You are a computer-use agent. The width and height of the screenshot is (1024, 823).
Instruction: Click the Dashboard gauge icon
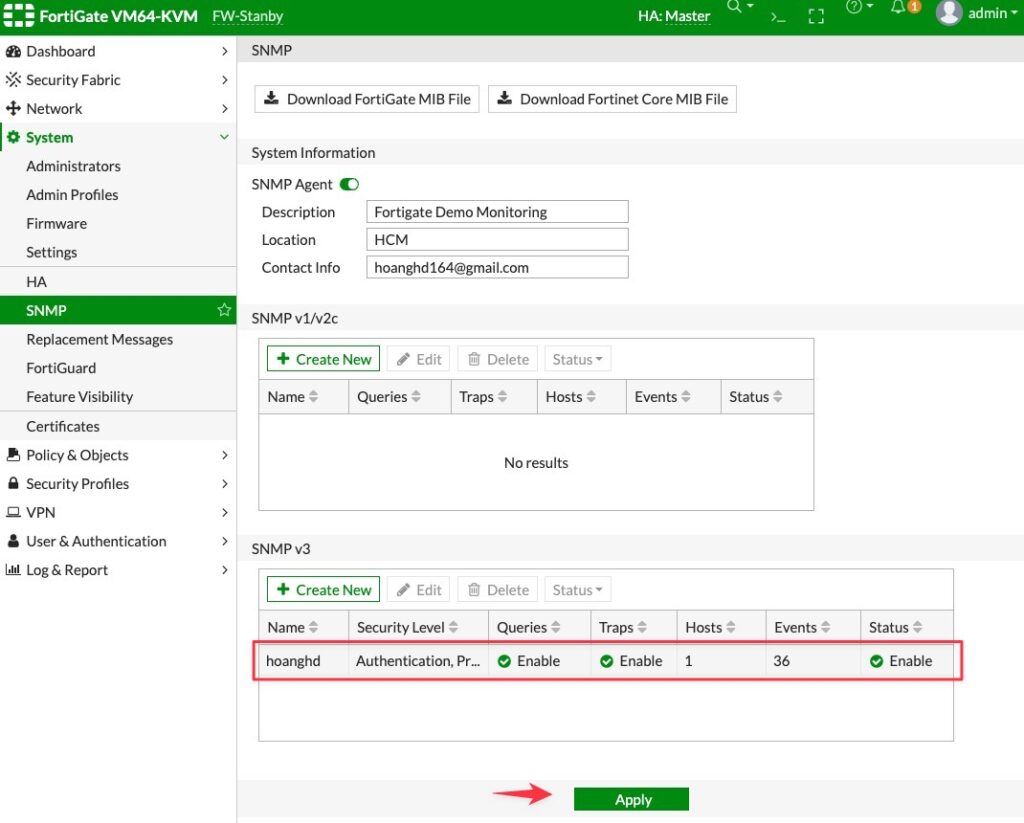pyautogui.click(x=13, y=51)
